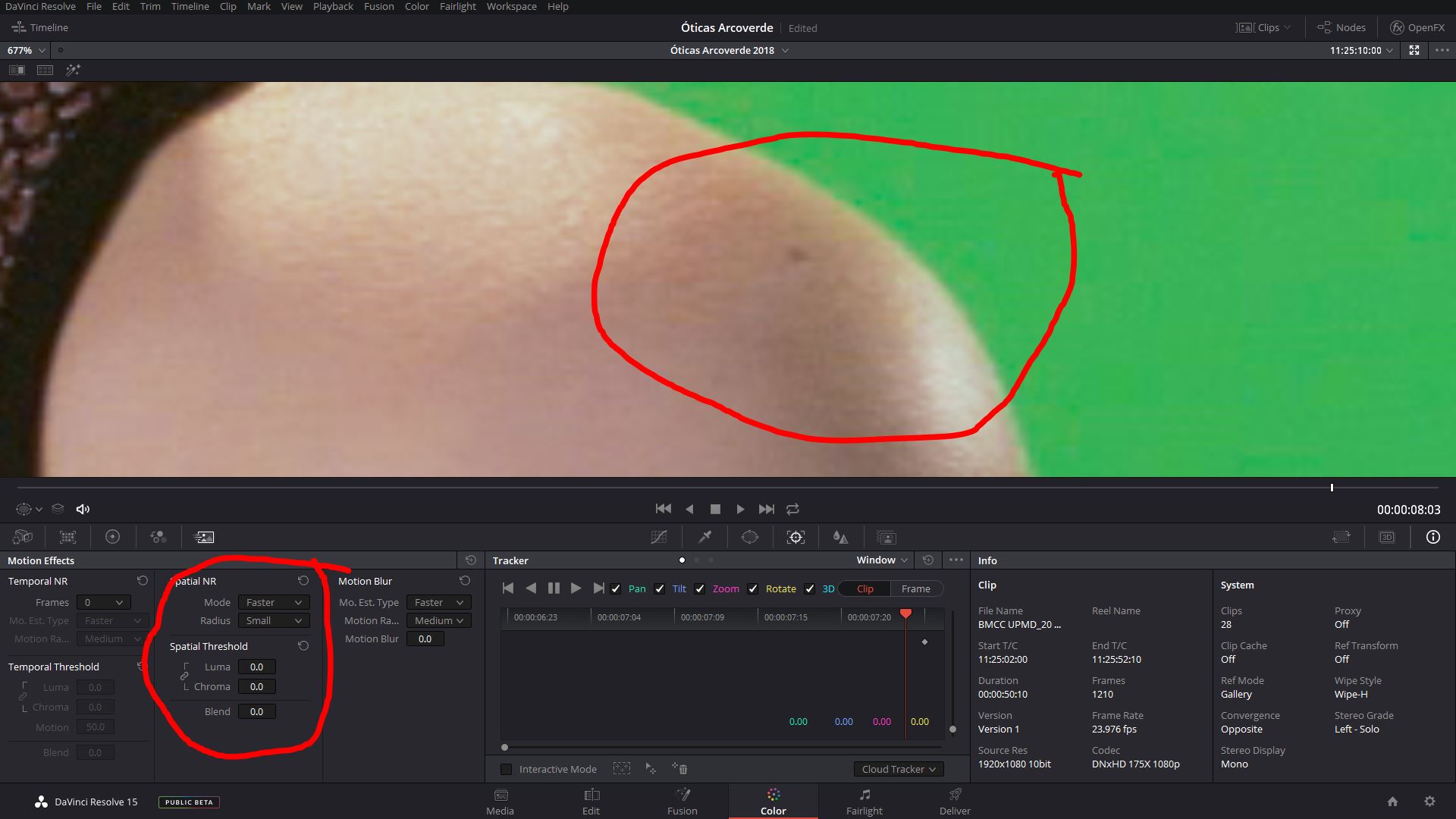
Task: Open Motion Blur Motion Range dropdown
Action: coord(438,620)
